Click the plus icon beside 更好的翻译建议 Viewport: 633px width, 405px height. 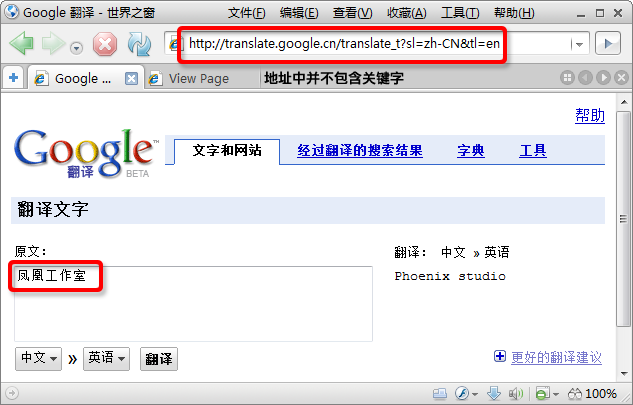[x=500, y=356]
